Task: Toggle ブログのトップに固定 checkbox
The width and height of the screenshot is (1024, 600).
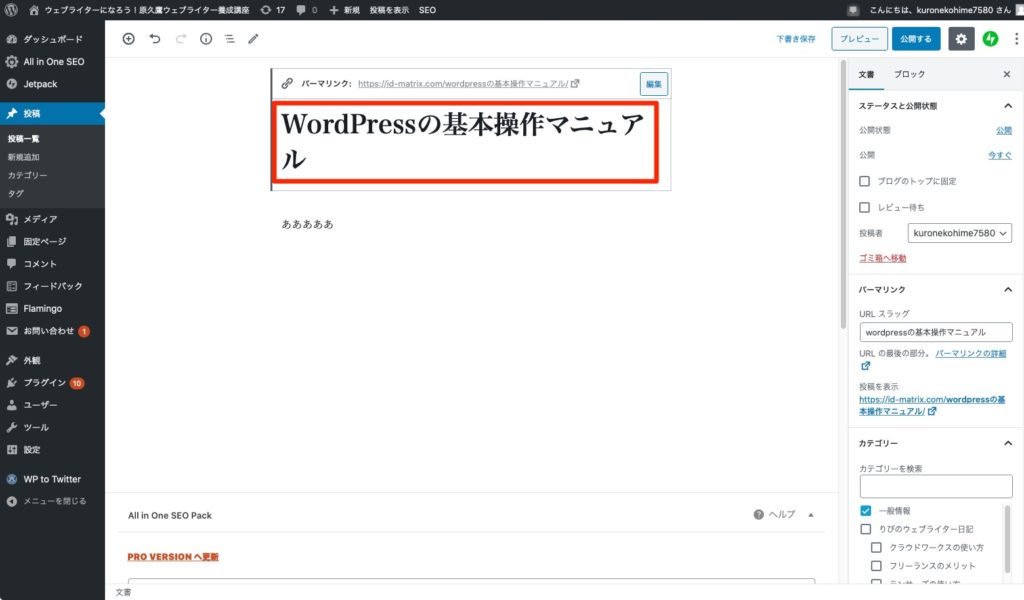Action: [x=864, y=181]
